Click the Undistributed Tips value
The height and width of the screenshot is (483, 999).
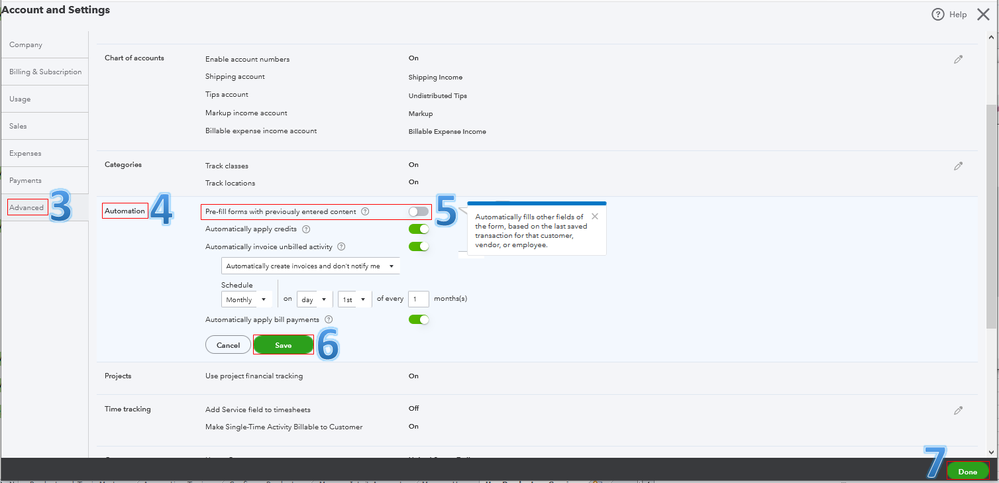coord(438,96)
